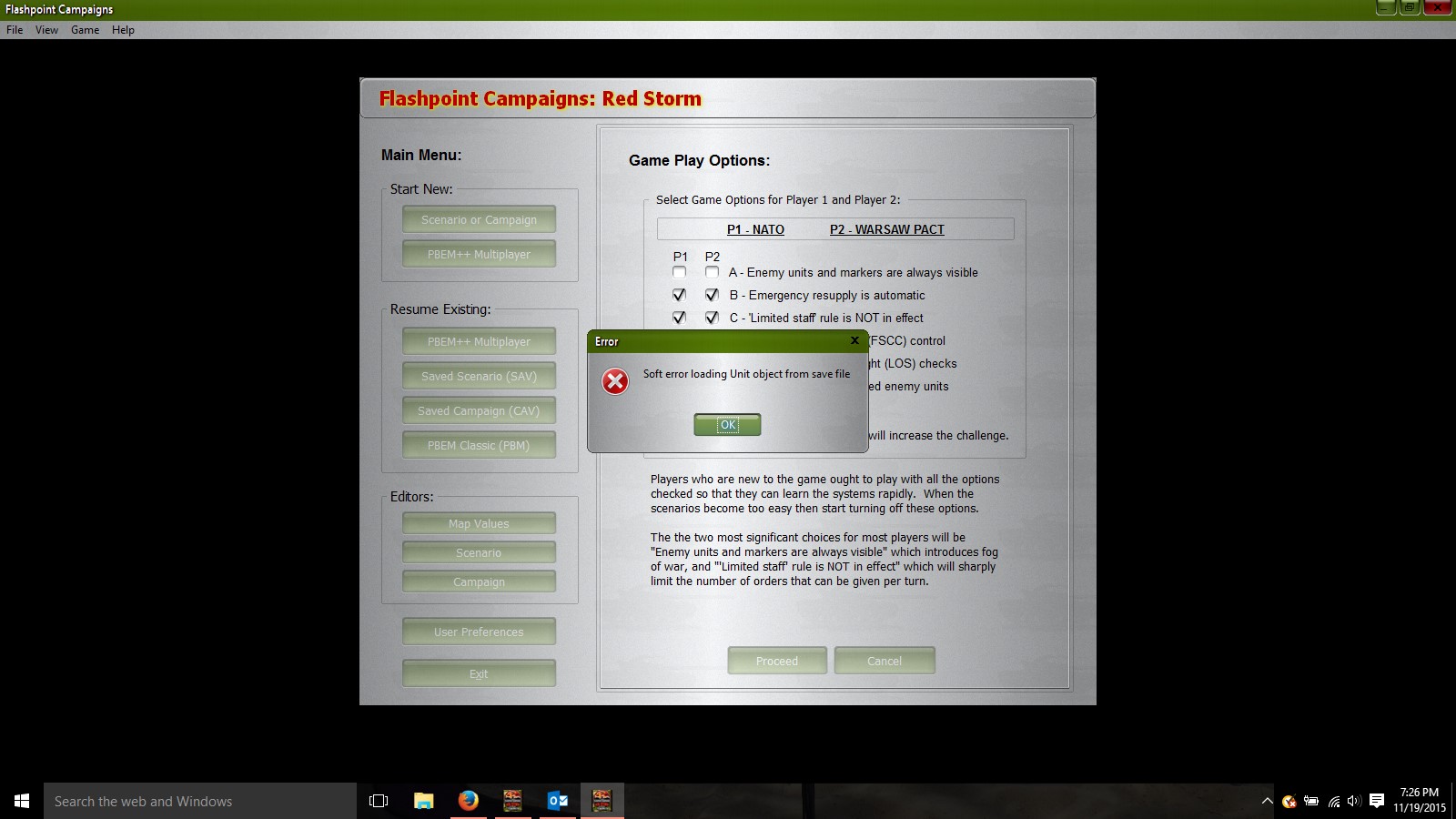This screenshot has width=1456, height=819.
Task: Click the Flashpoint icon right of Outlook
Action: pyautogui.click(x=602, y=801)
